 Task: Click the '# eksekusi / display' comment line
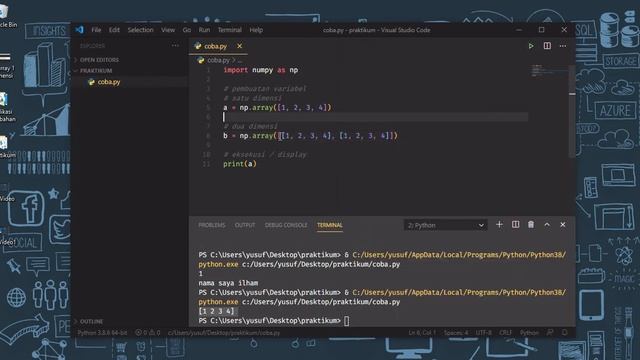264,155
